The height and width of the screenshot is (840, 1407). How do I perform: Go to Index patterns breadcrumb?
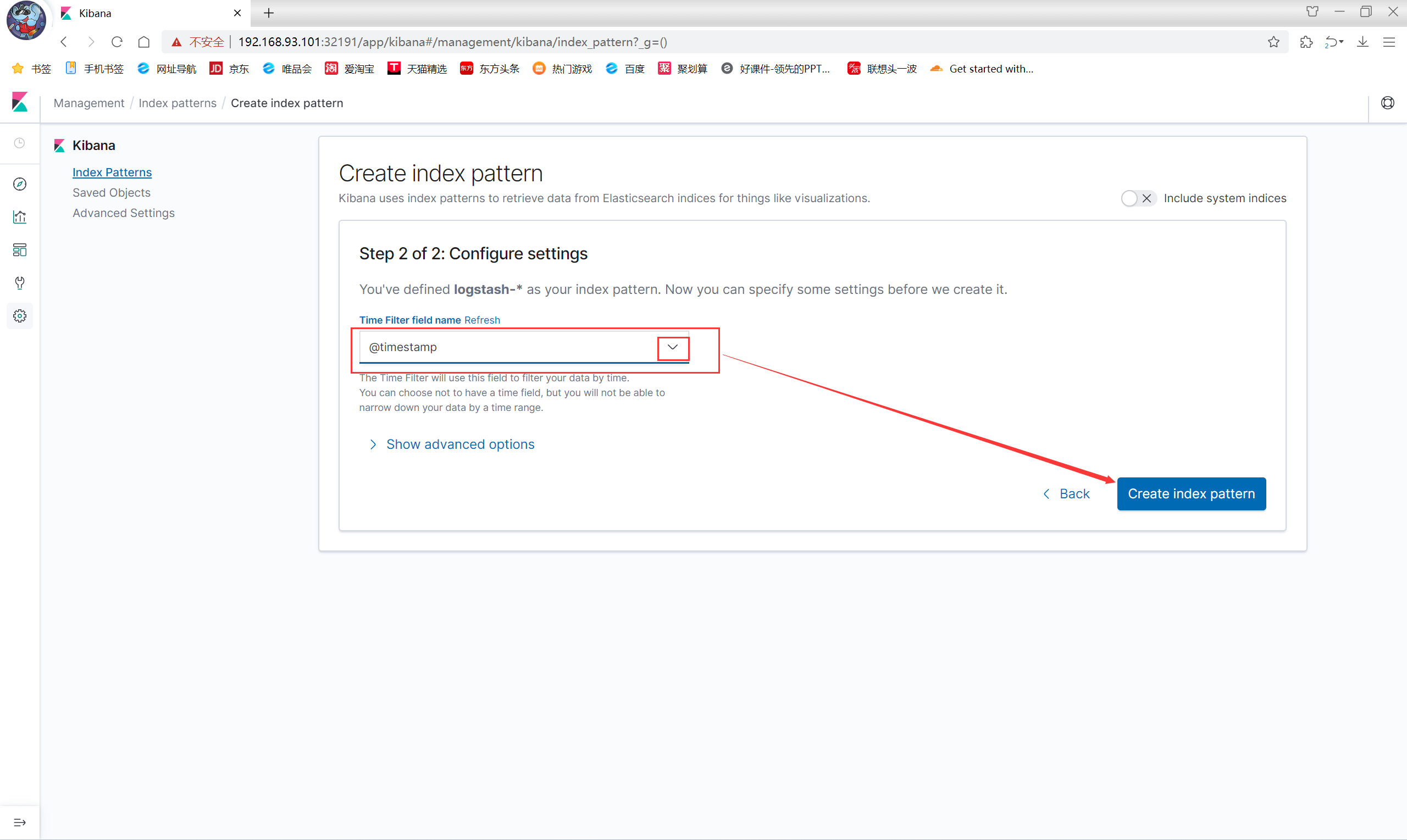click(x=177, y=103)
